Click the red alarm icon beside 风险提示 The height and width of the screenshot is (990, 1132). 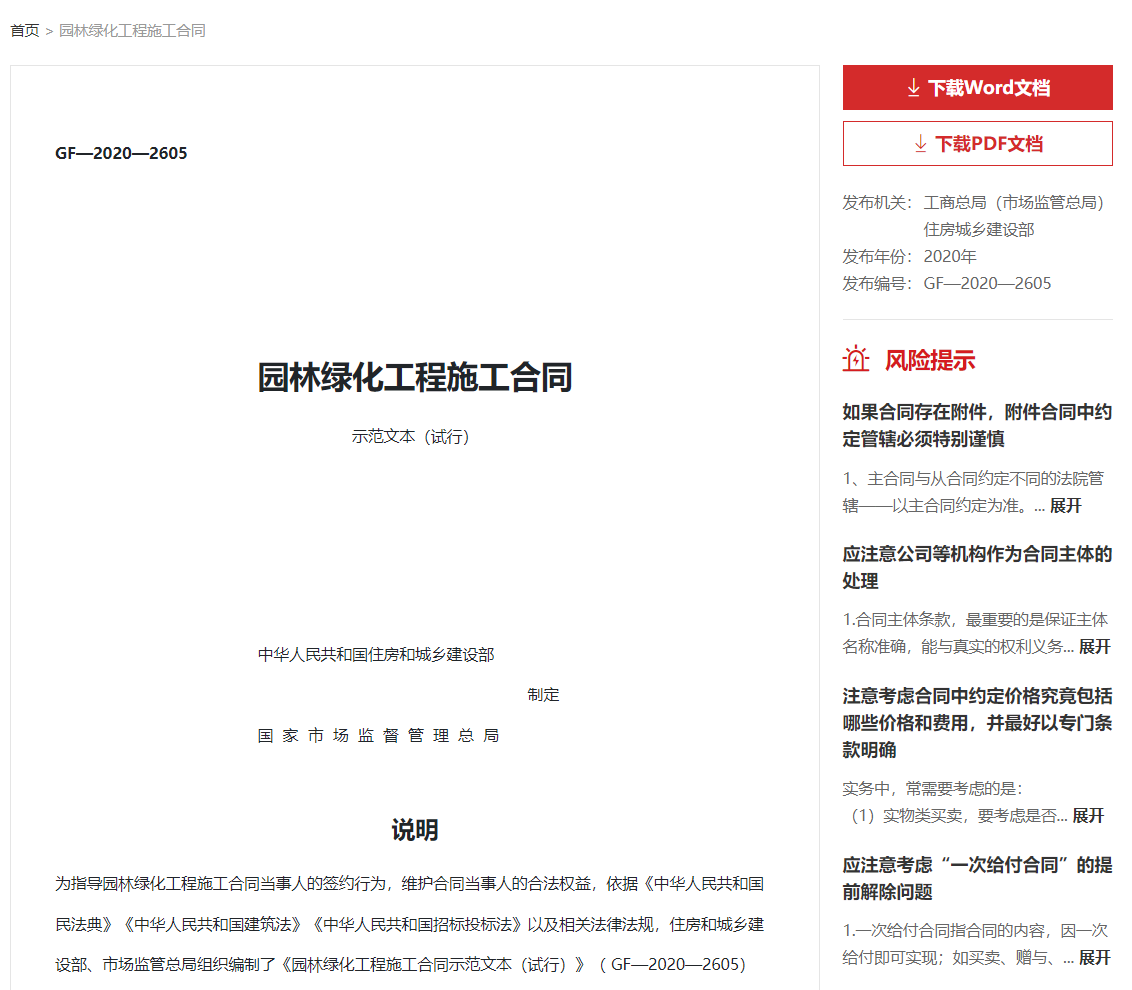856,359
